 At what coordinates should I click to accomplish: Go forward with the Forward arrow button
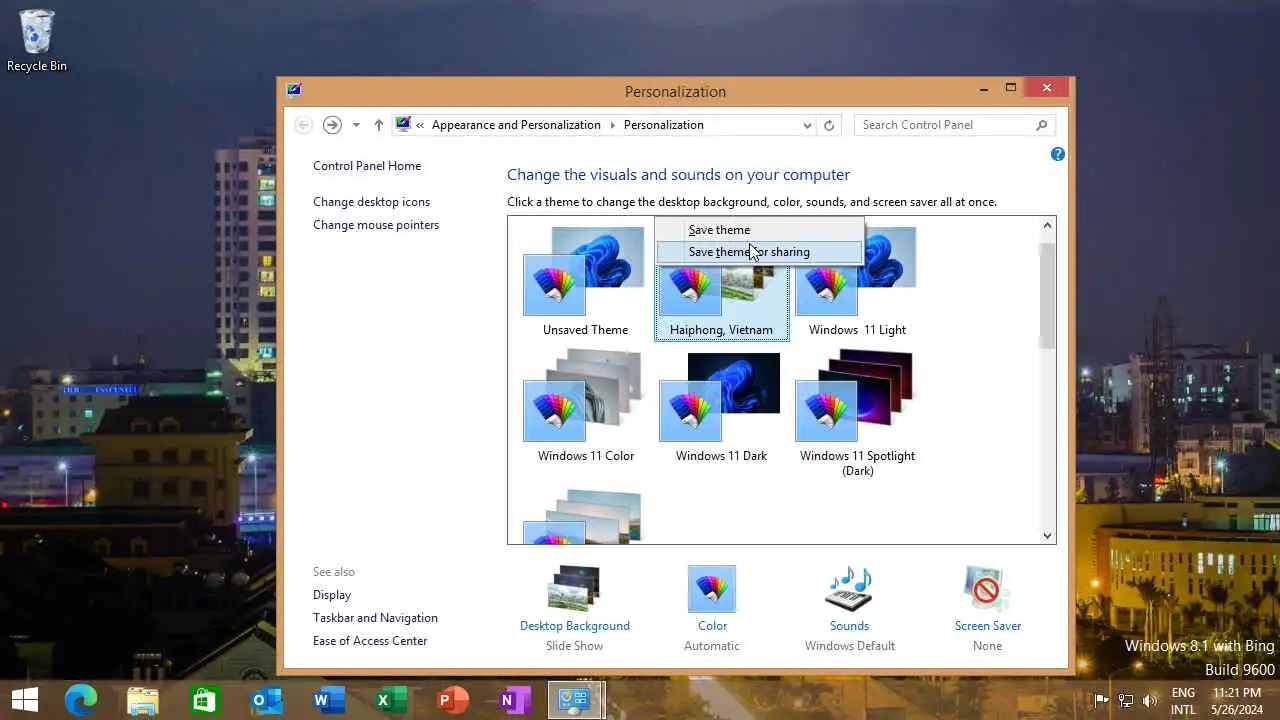tap(332, 125)
